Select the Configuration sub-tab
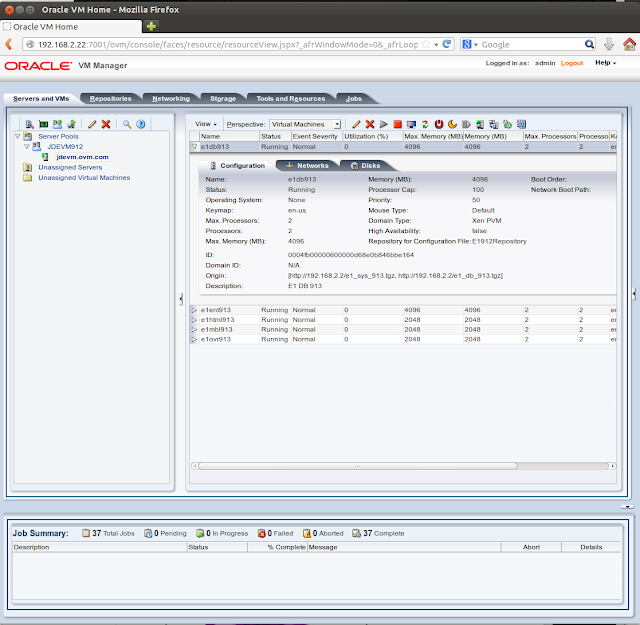Screen dimensions: 640x625 [238, 165]
